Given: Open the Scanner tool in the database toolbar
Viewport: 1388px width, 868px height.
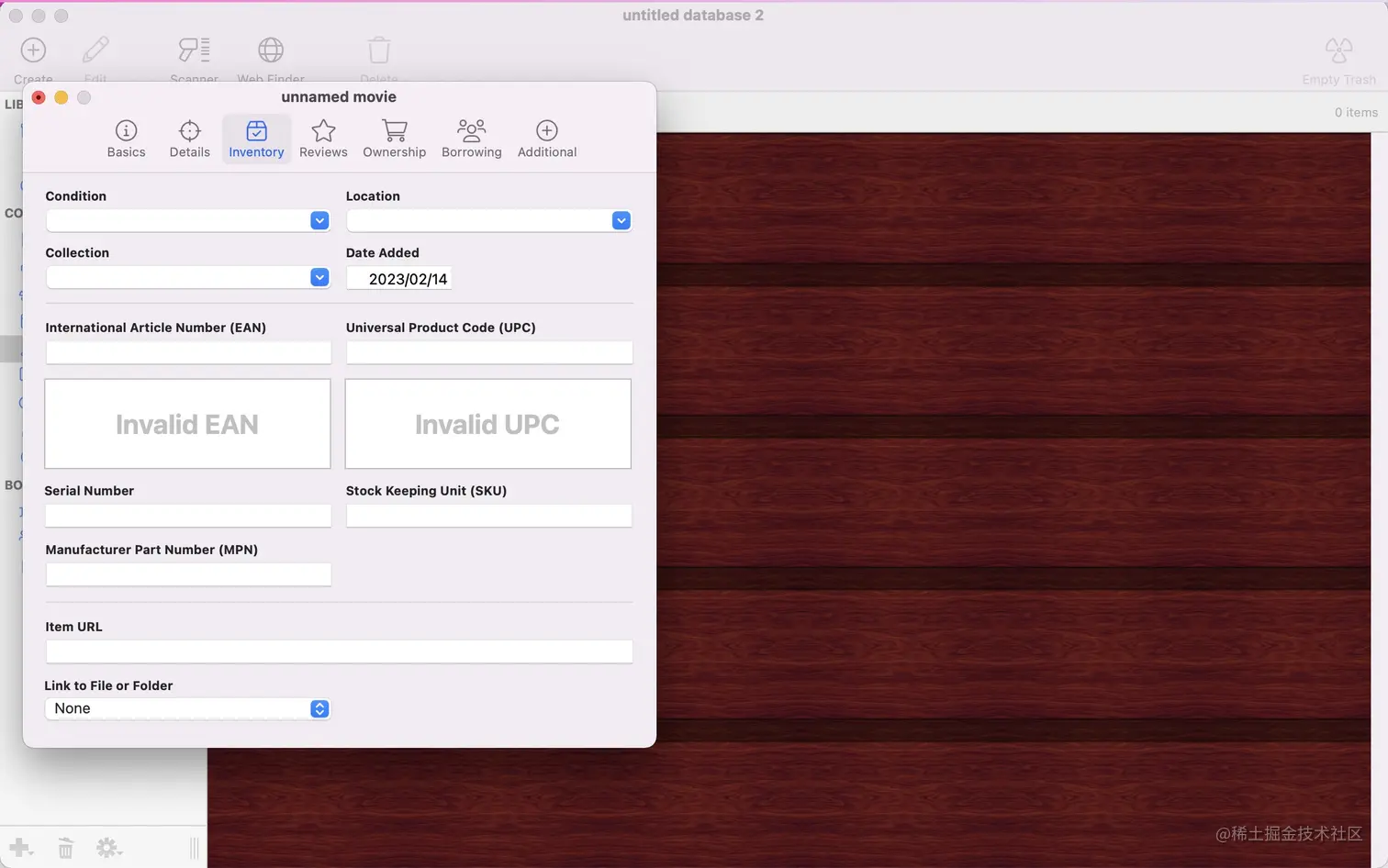Looking at the screenshot, I should coord(194,50).
